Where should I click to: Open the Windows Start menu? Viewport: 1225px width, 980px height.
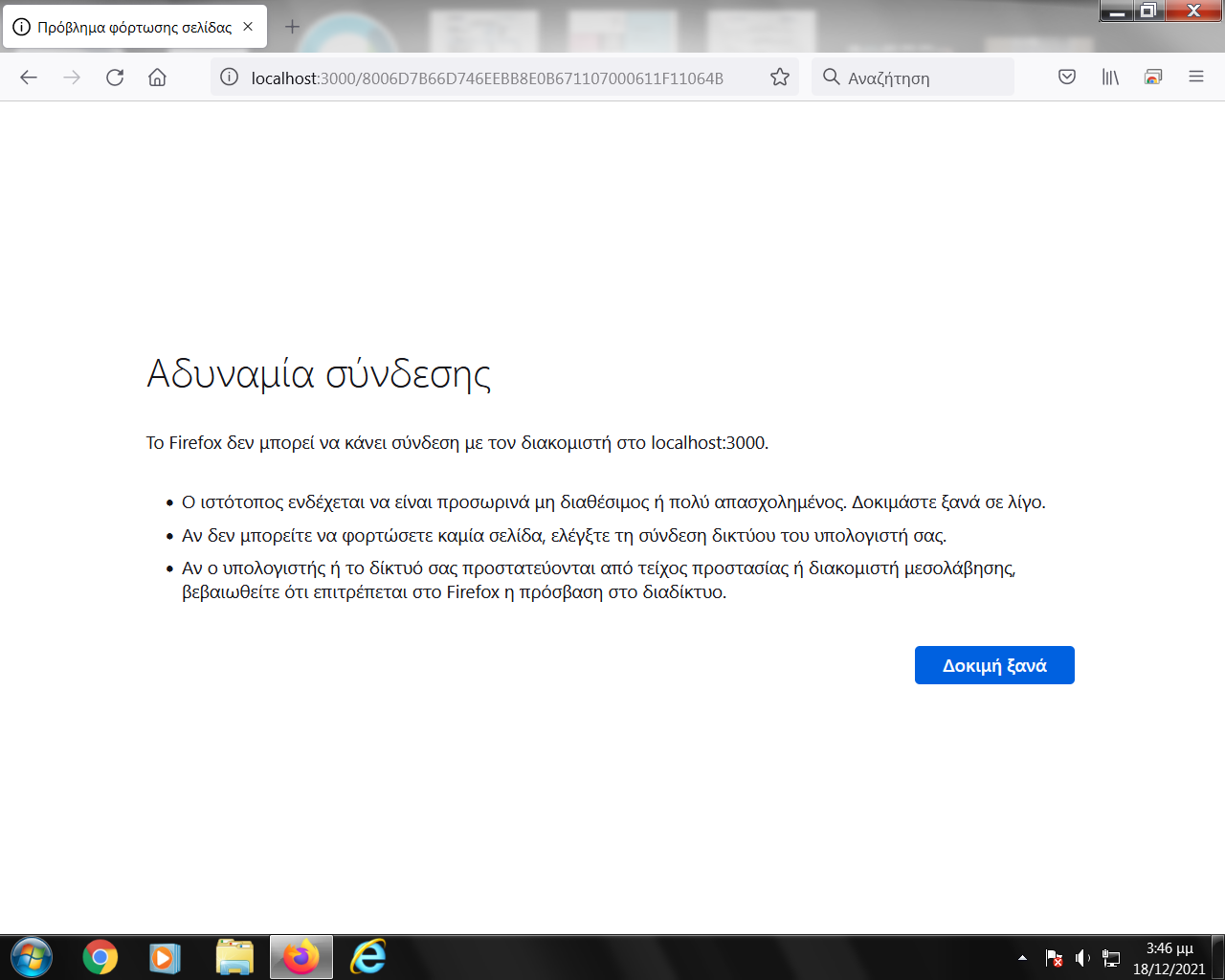pos(32,957)
